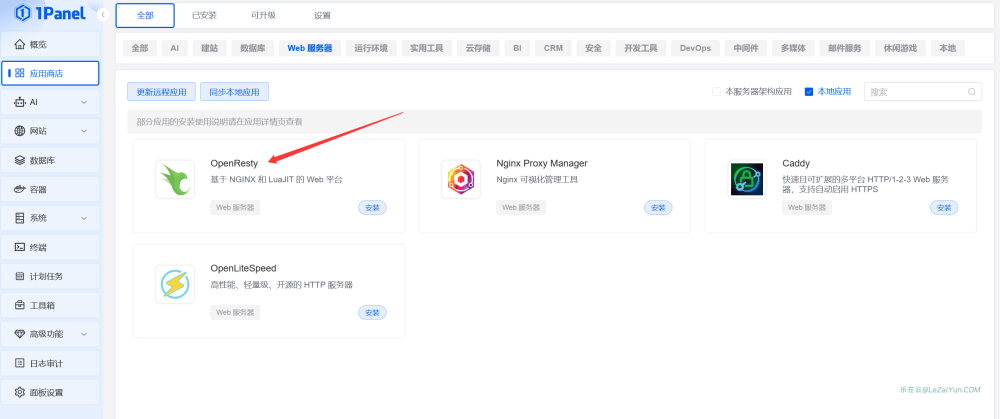Open the Caddy app logo

coord(747,179)
